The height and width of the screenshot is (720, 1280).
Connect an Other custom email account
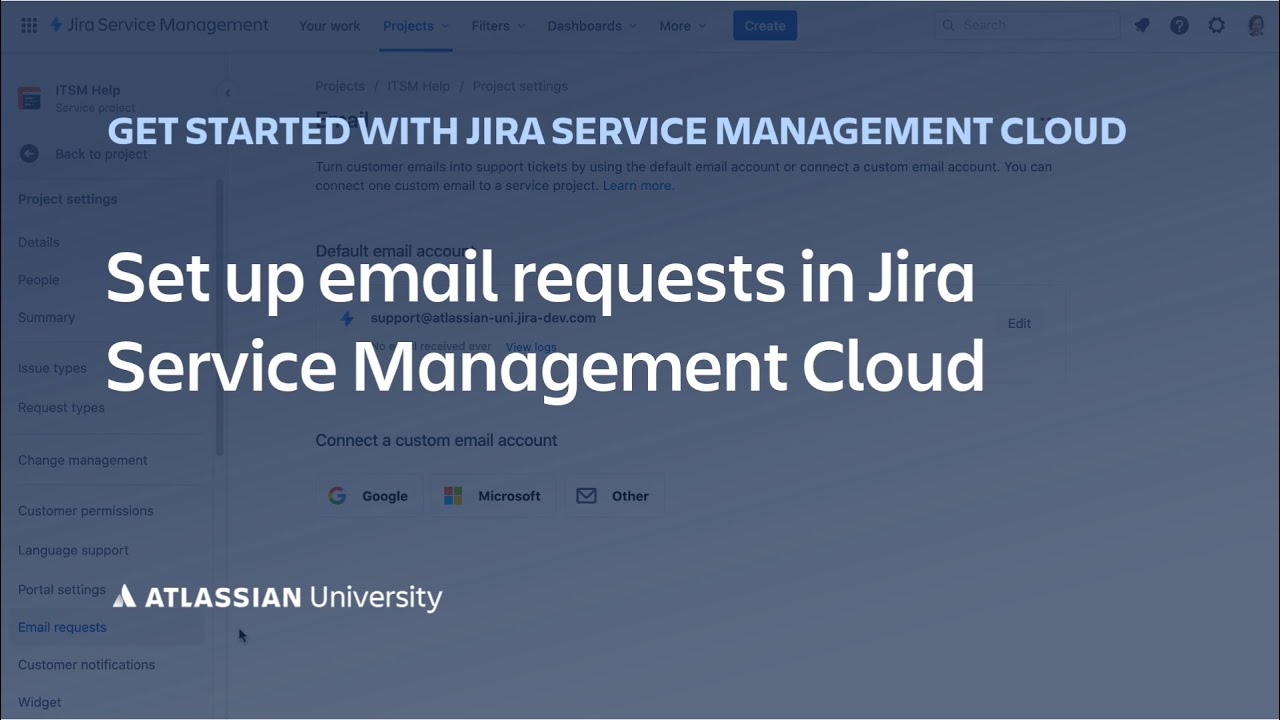614,496
